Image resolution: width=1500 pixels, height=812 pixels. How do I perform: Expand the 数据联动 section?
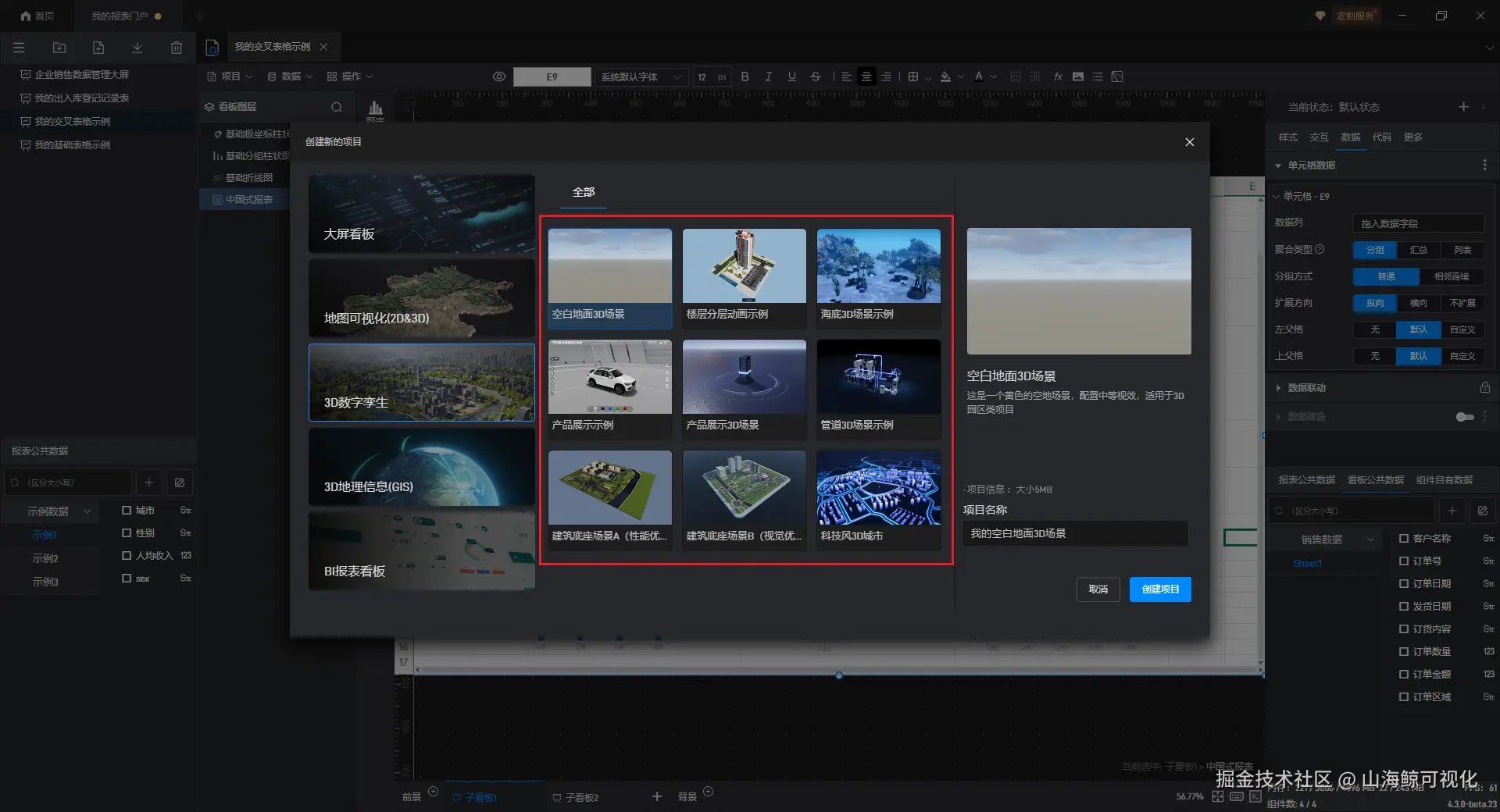coord(1278,388)
